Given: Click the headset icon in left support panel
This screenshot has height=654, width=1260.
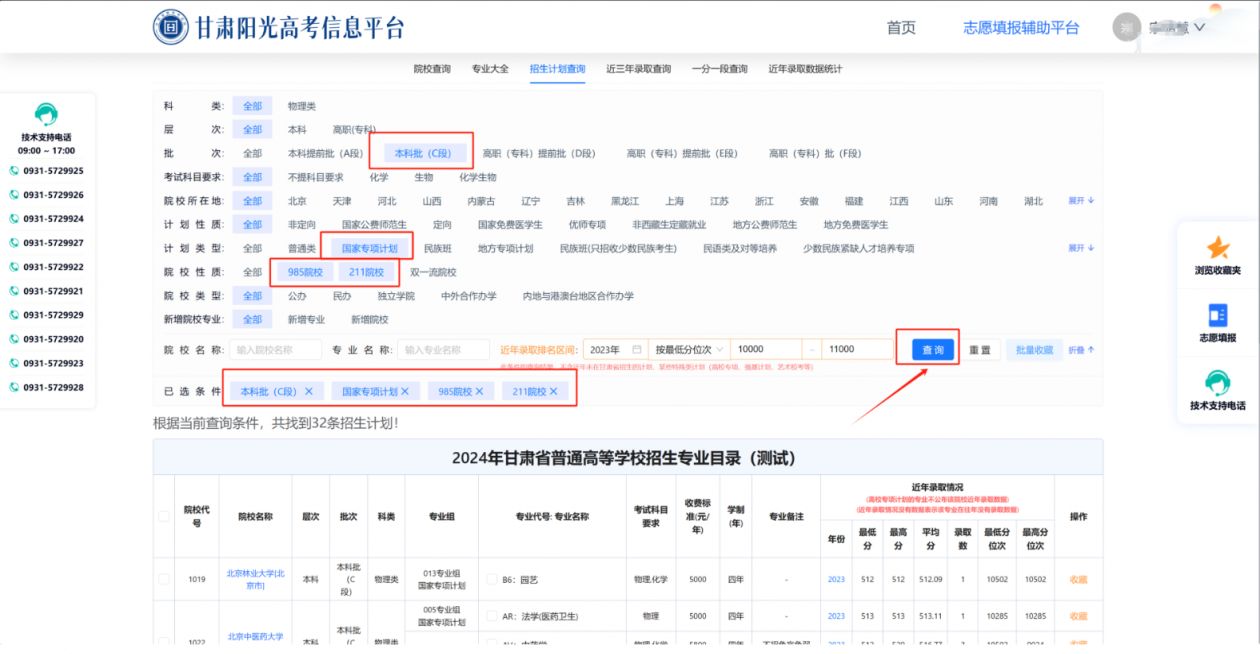Looking at the screenshot, I should coord(46,114).
